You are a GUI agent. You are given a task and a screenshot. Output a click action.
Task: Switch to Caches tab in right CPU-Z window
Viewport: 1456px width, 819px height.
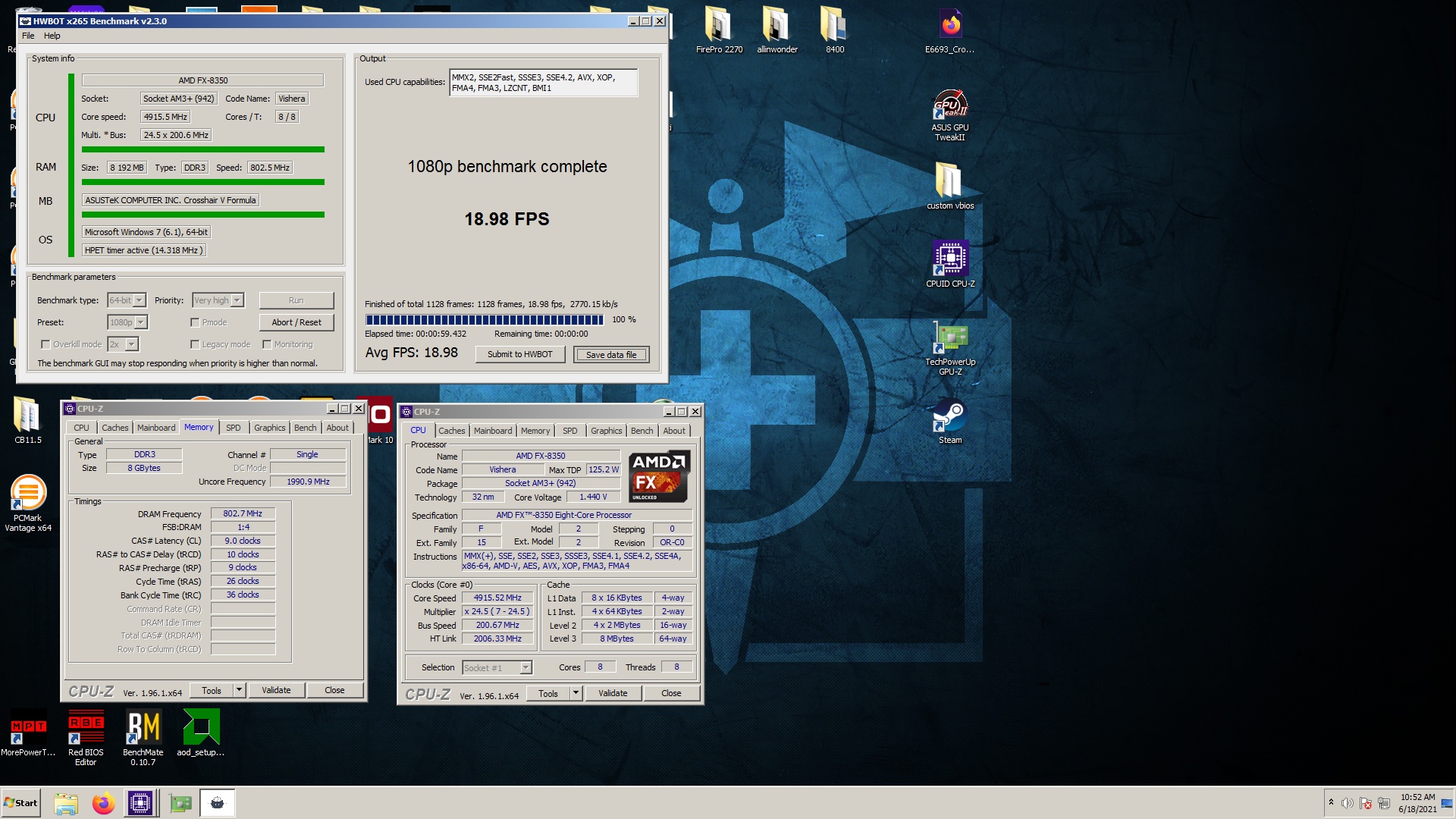pos(452,431)
